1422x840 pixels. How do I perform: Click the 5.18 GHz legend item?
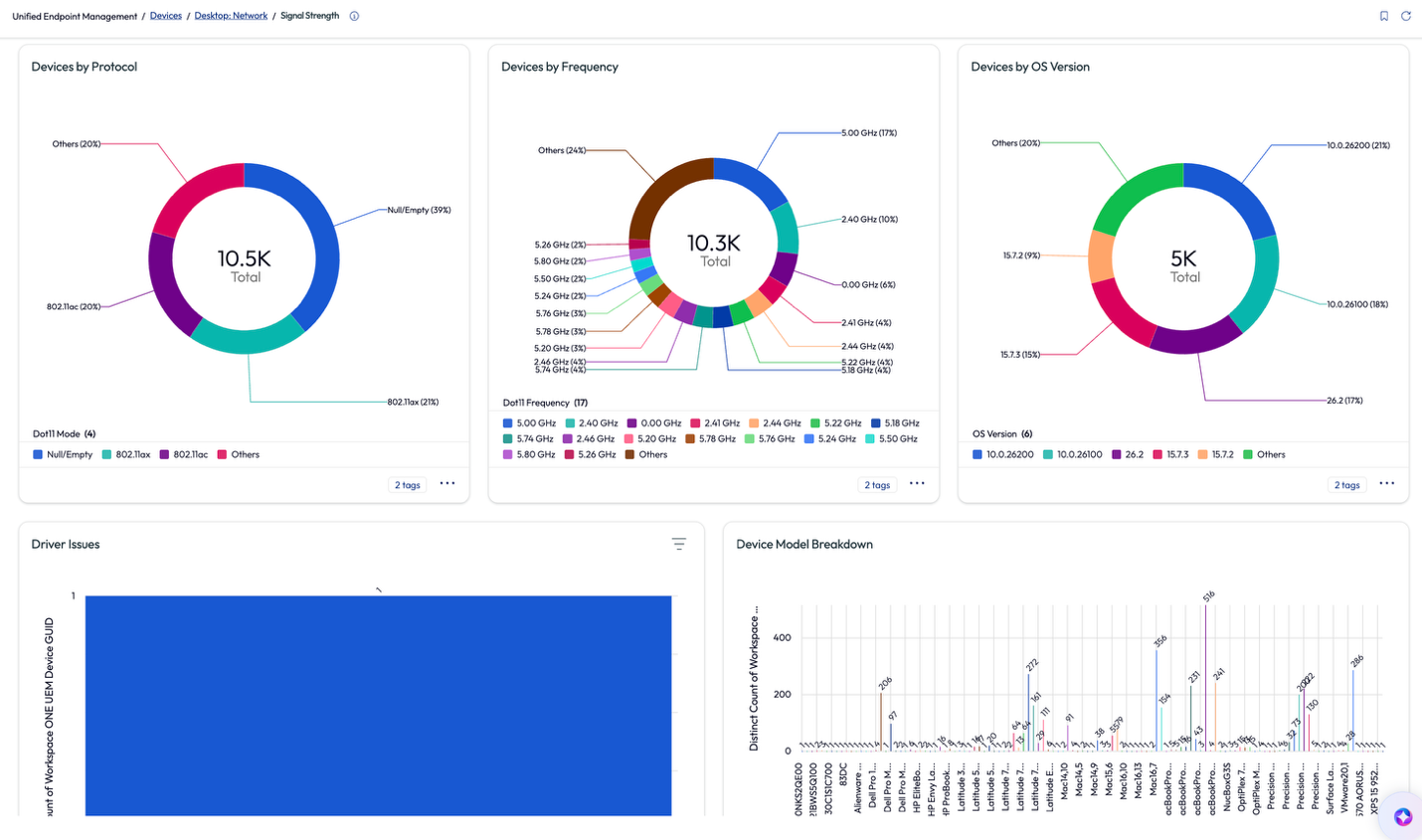pos(895,422)
